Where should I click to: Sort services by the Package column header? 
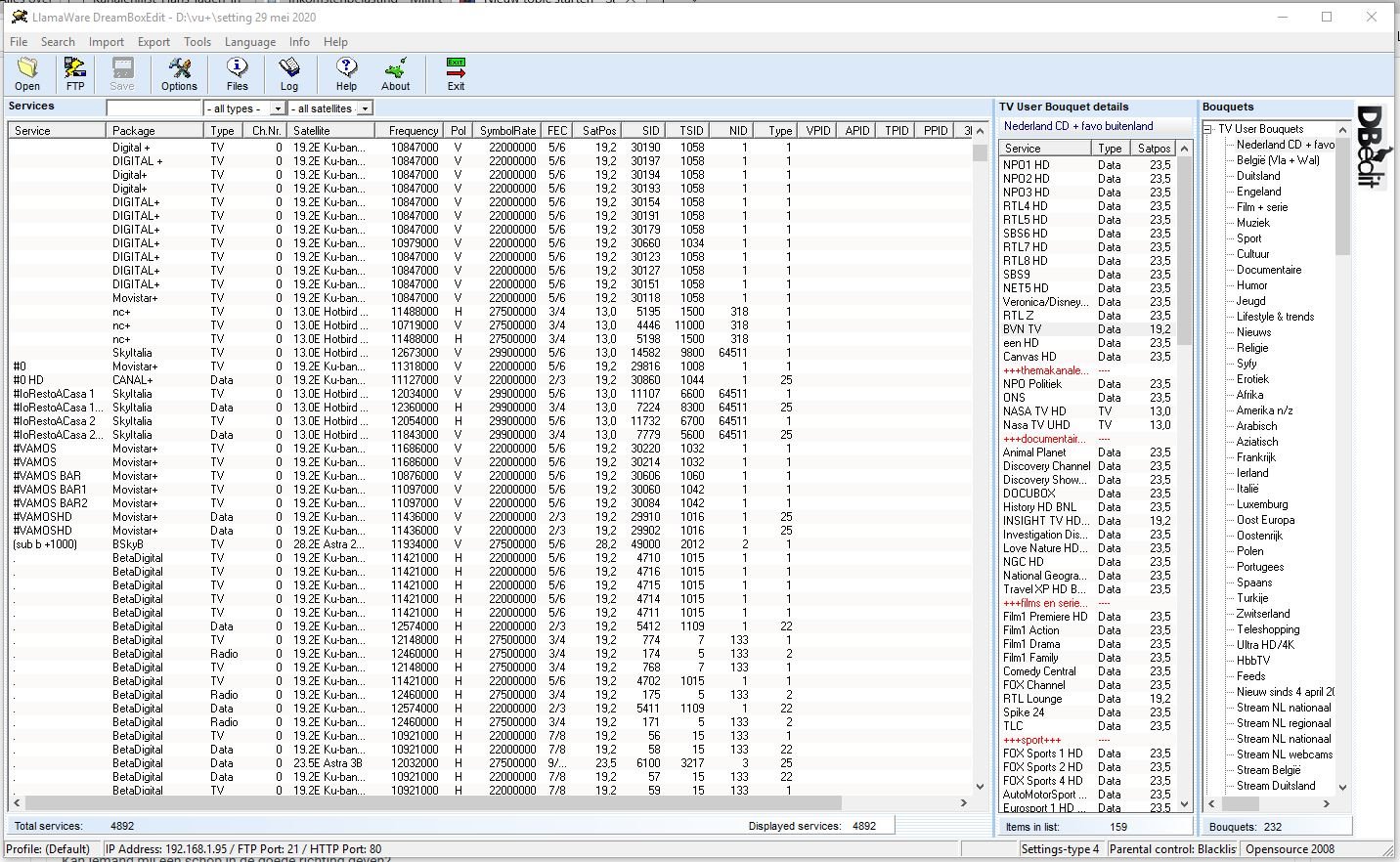[x=155, y=130]
